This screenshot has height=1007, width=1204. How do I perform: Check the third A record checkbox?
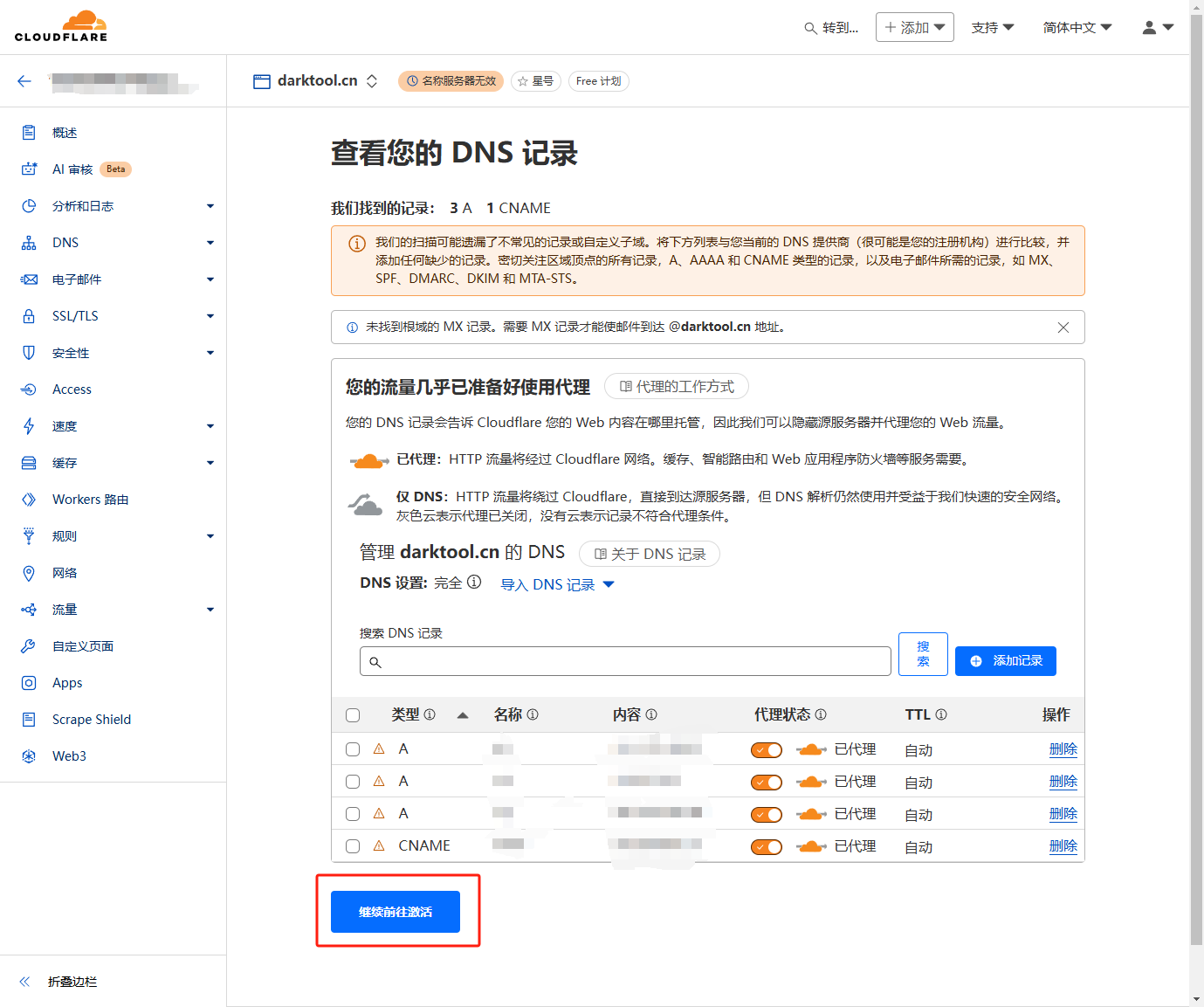point(353,814)
